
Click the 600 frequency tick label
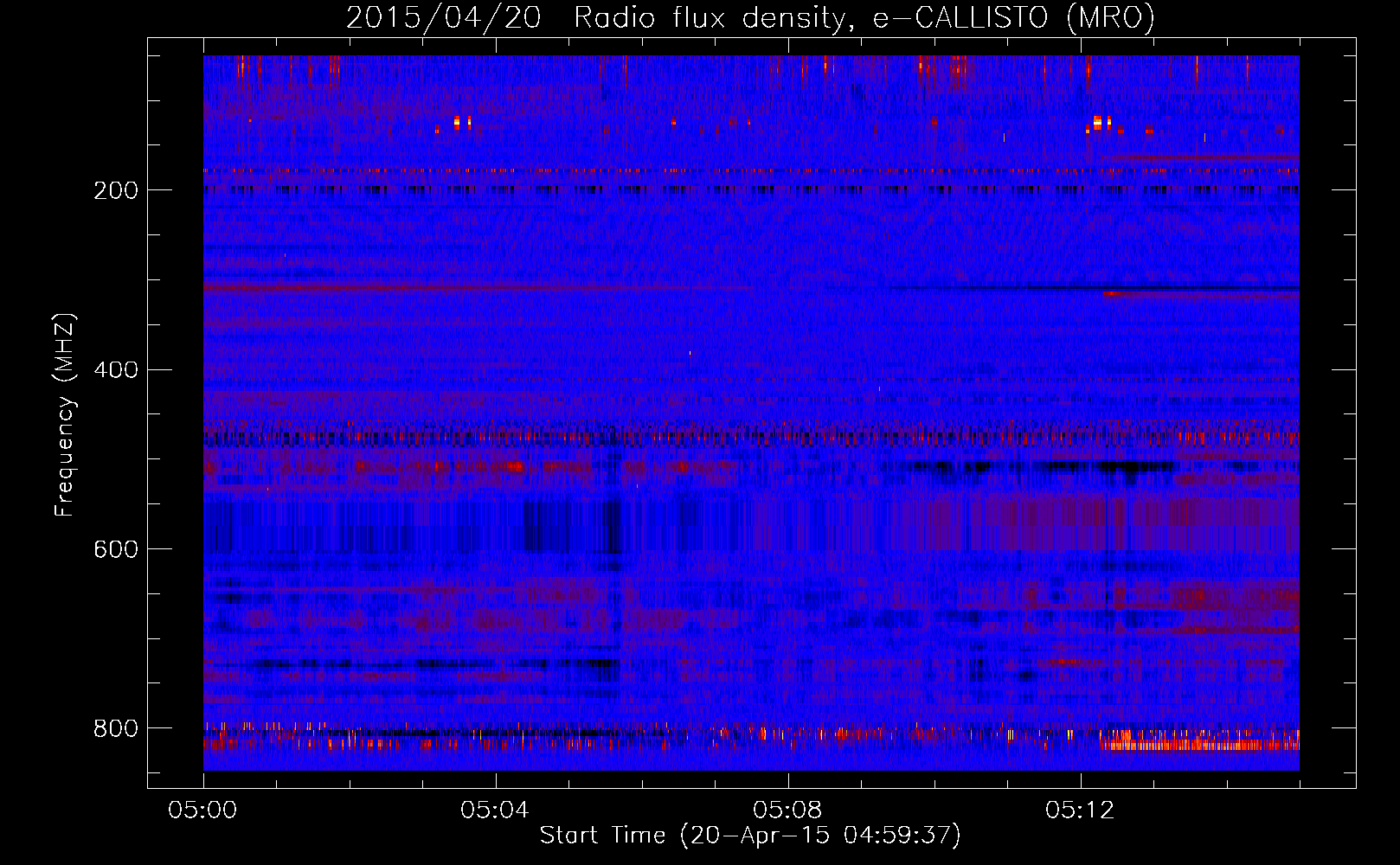tap(116, 550)
